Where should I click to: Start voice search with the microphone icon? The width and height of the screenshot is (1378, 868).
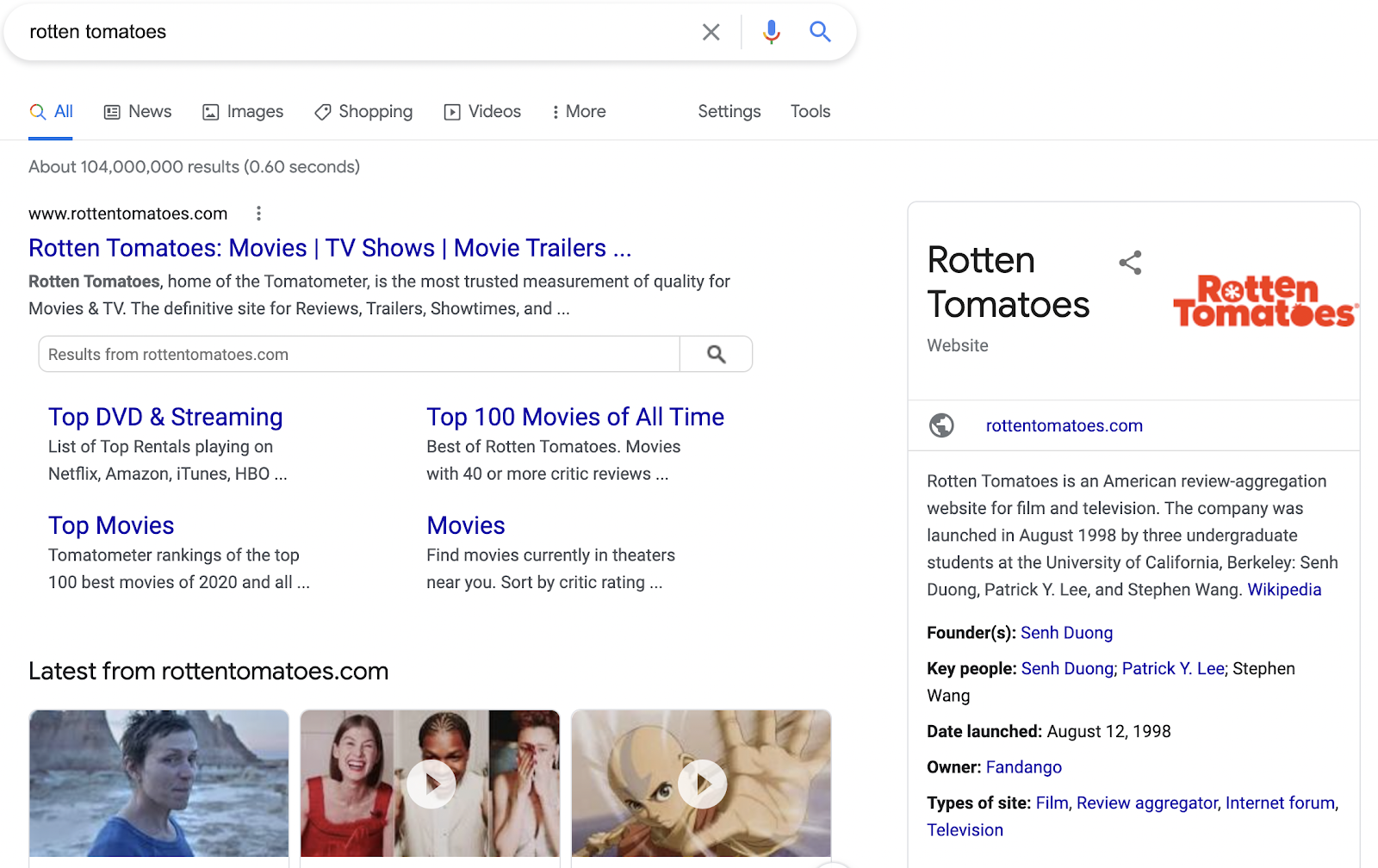coord(772,32)
